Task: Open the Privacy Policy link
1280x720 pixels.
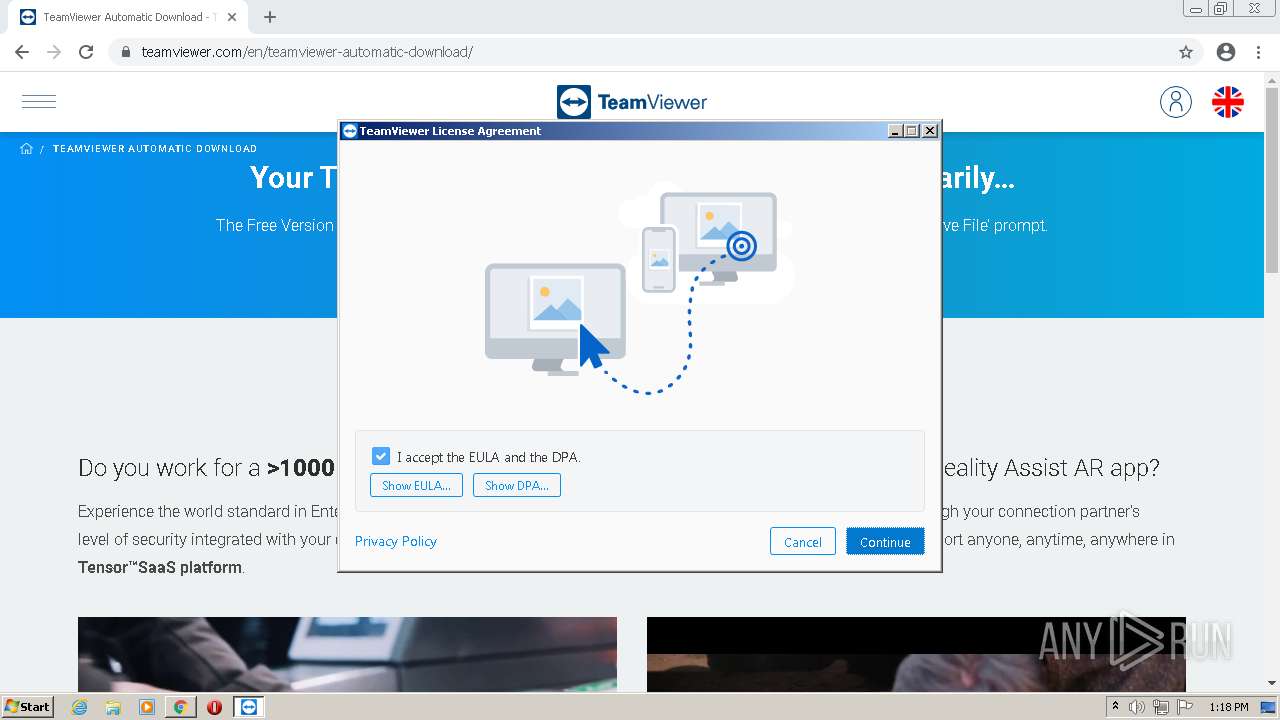Action: click(396, 541)
